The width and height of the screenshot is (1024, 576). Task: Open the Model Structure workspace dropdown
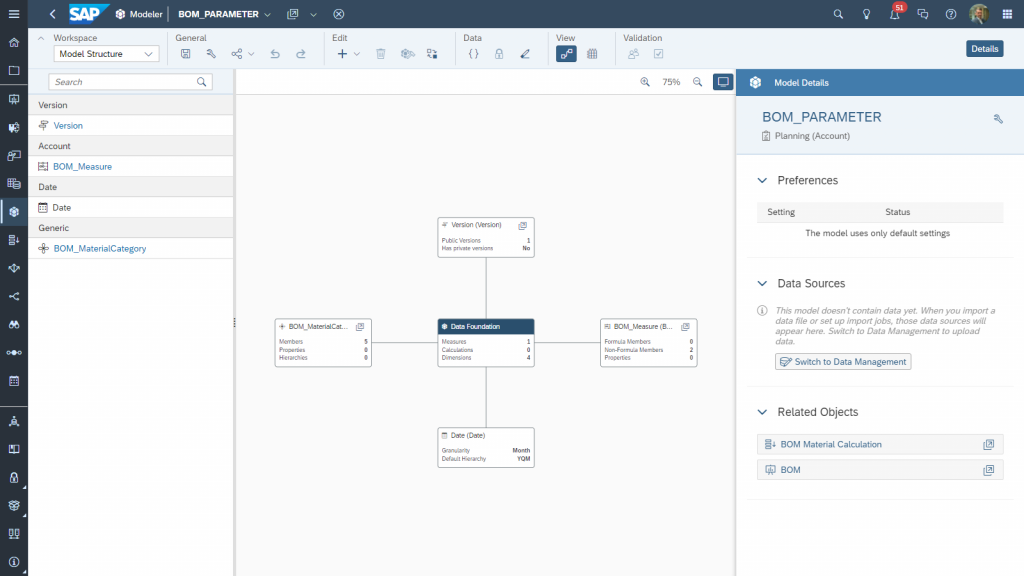(x=105, y=54)
